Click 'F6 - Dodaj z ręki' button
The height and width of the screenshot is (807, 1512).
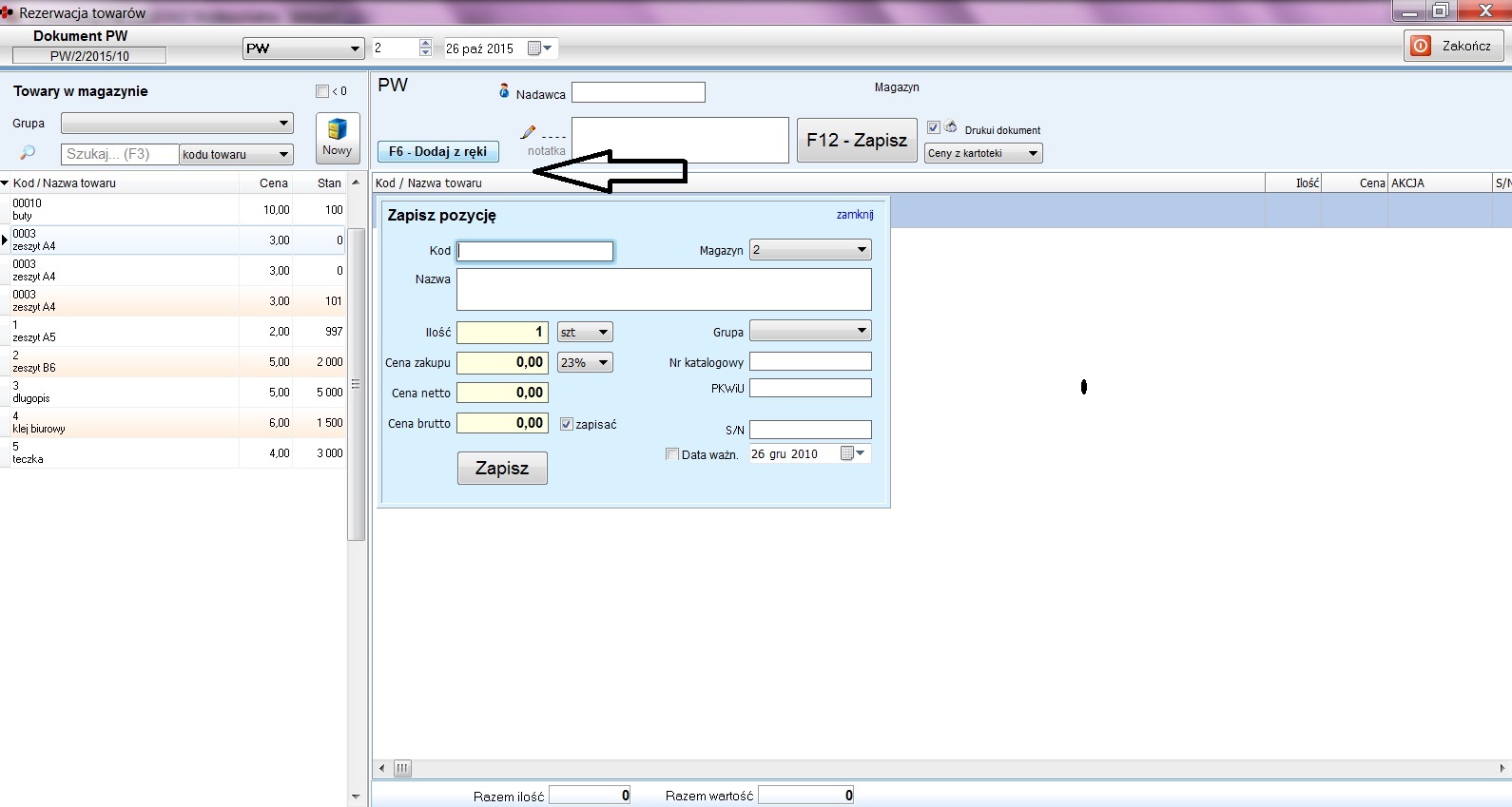[x=437, y=151]
